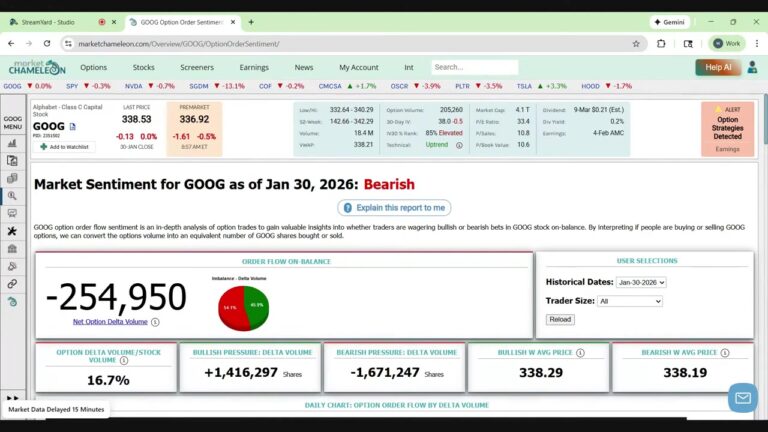The image size is (768, 432).
Task: Open browser extensions puzzle icon
Action: pyautogui.click(x=661, y=44)
